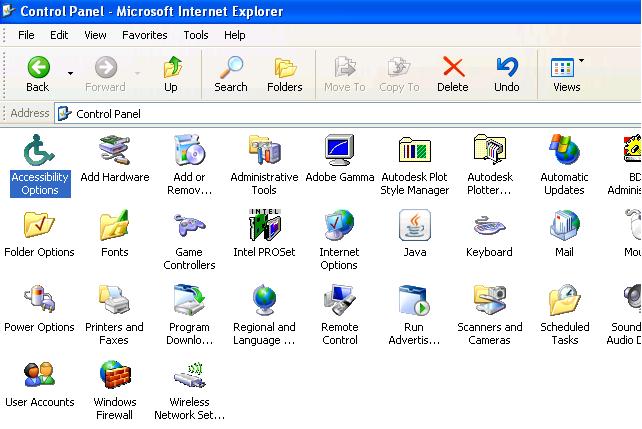642x429 pixels.
Task: Click the Delete toolbar button
Action: (x=453, y=75)
